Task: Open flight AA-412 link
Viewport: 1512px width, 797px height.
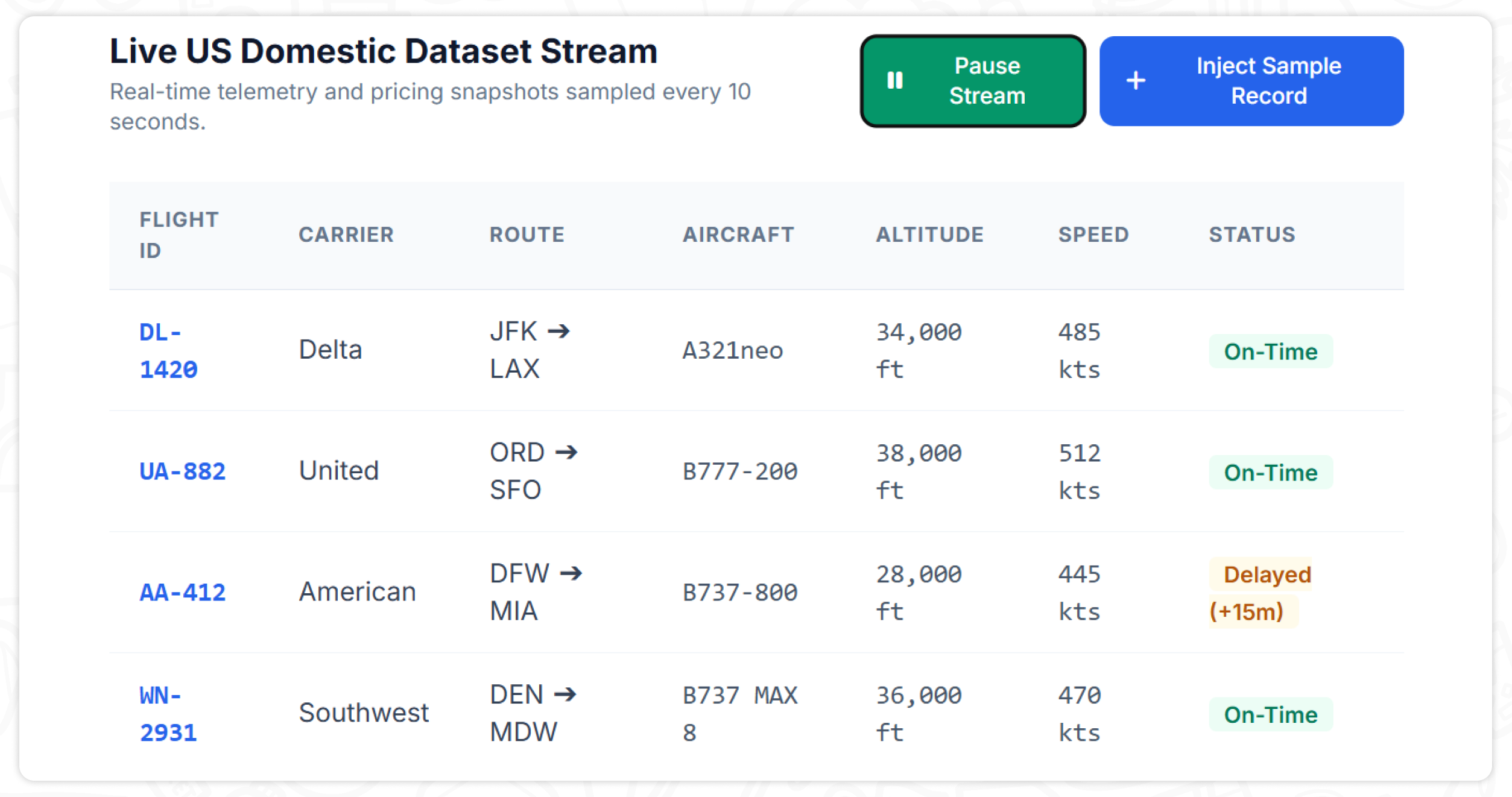Action: [182, 593]
